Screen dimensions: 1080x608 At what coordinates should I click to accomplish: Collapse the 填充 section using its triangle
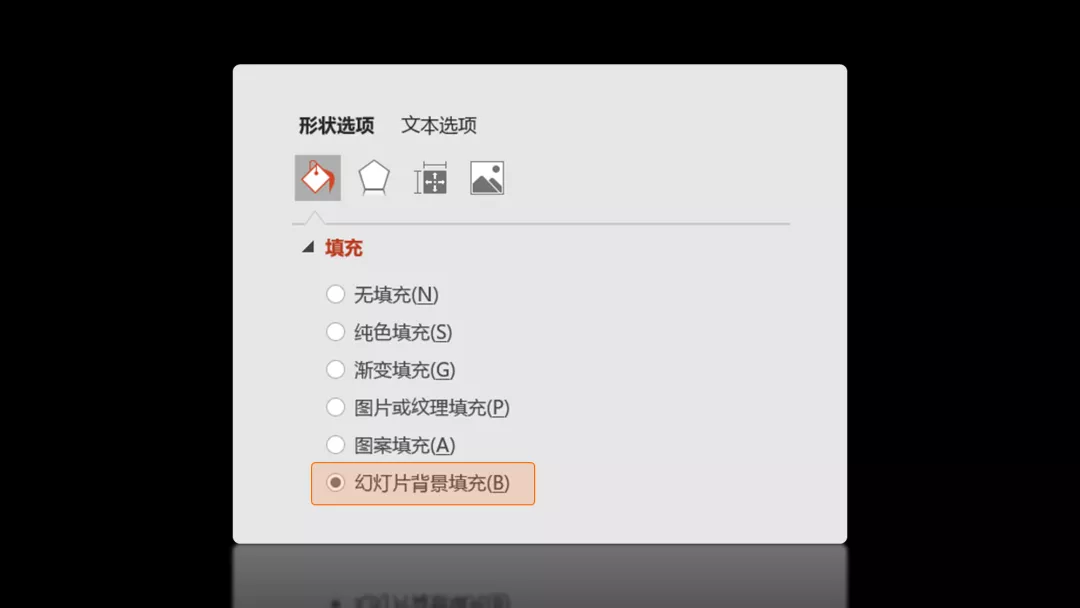click(308, 247)
